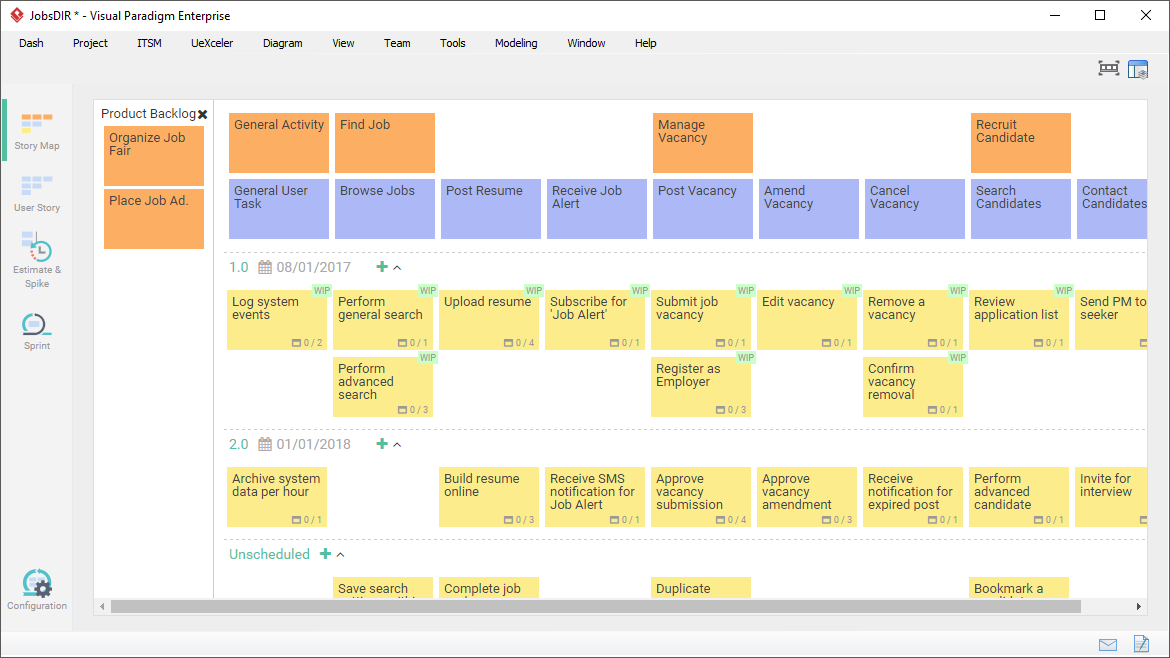Open the Help menu
This screenshot has height=658, width=1170.
[x=645, y=43]
